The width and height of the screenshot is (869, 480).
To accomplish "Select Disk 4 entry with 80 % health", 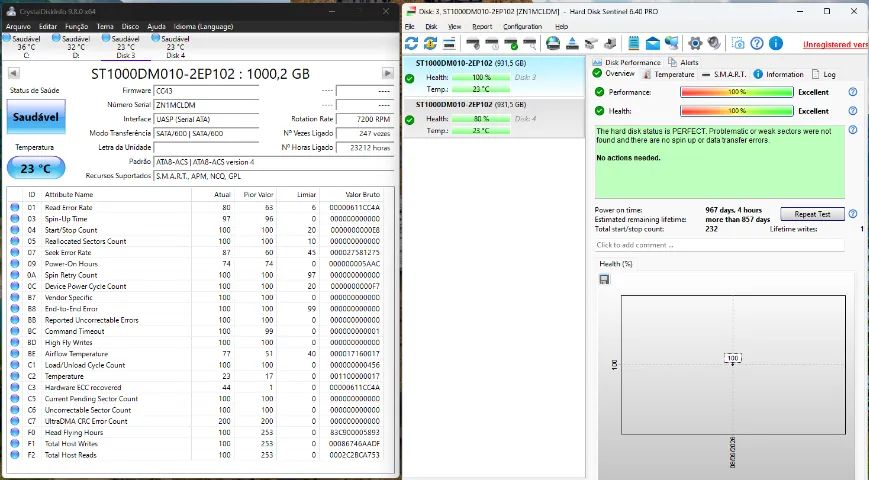I will point(493,118).
